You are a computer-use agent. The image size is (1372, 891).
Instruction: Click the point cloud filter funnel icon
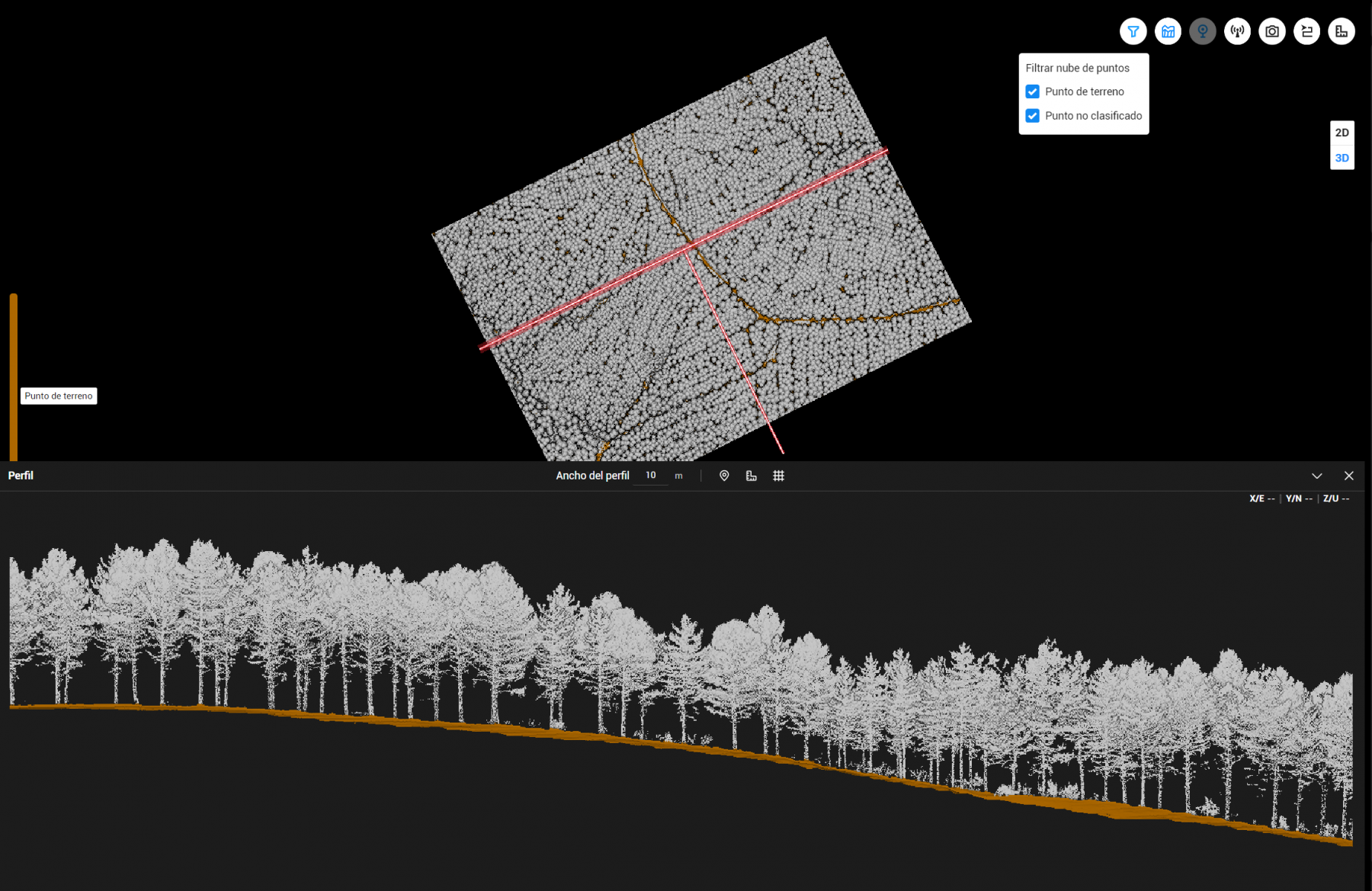(x=1133, y=31)
